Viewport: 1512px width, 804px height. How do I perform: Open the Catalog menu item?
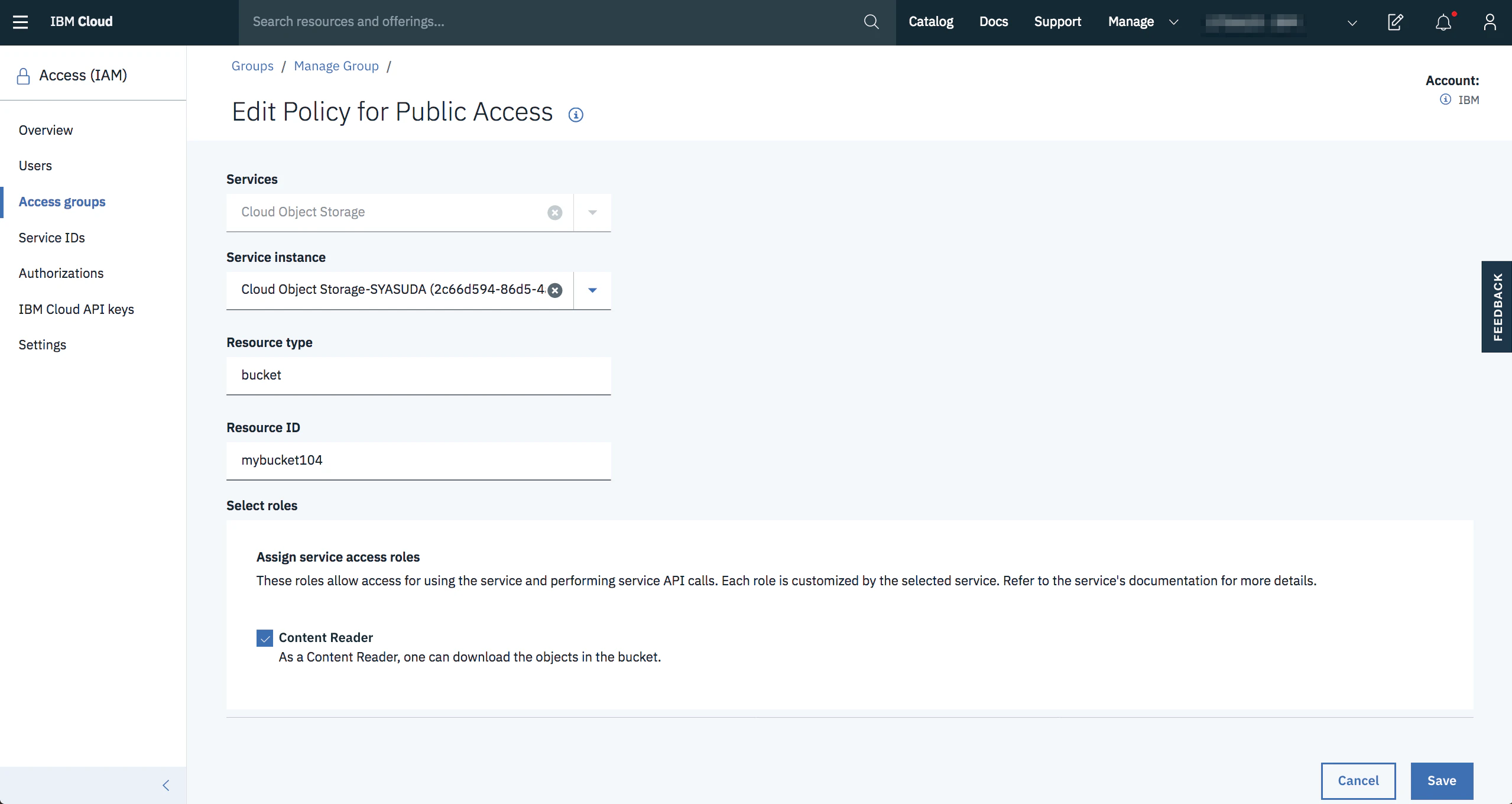click(x=931, y=22)
